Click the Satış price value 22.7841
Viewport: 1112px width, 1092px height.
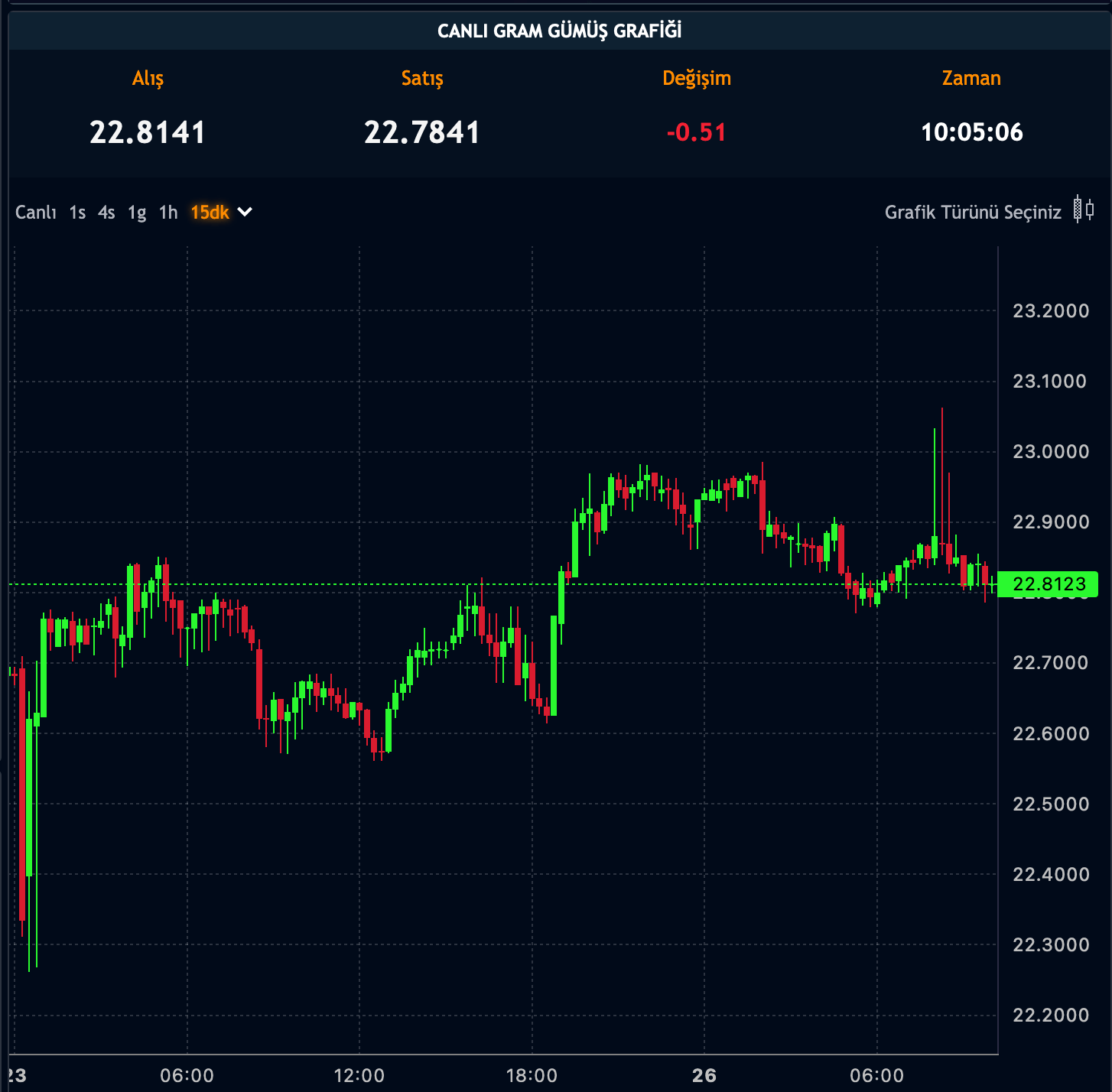pyautogui.click(x=422, y=132)
